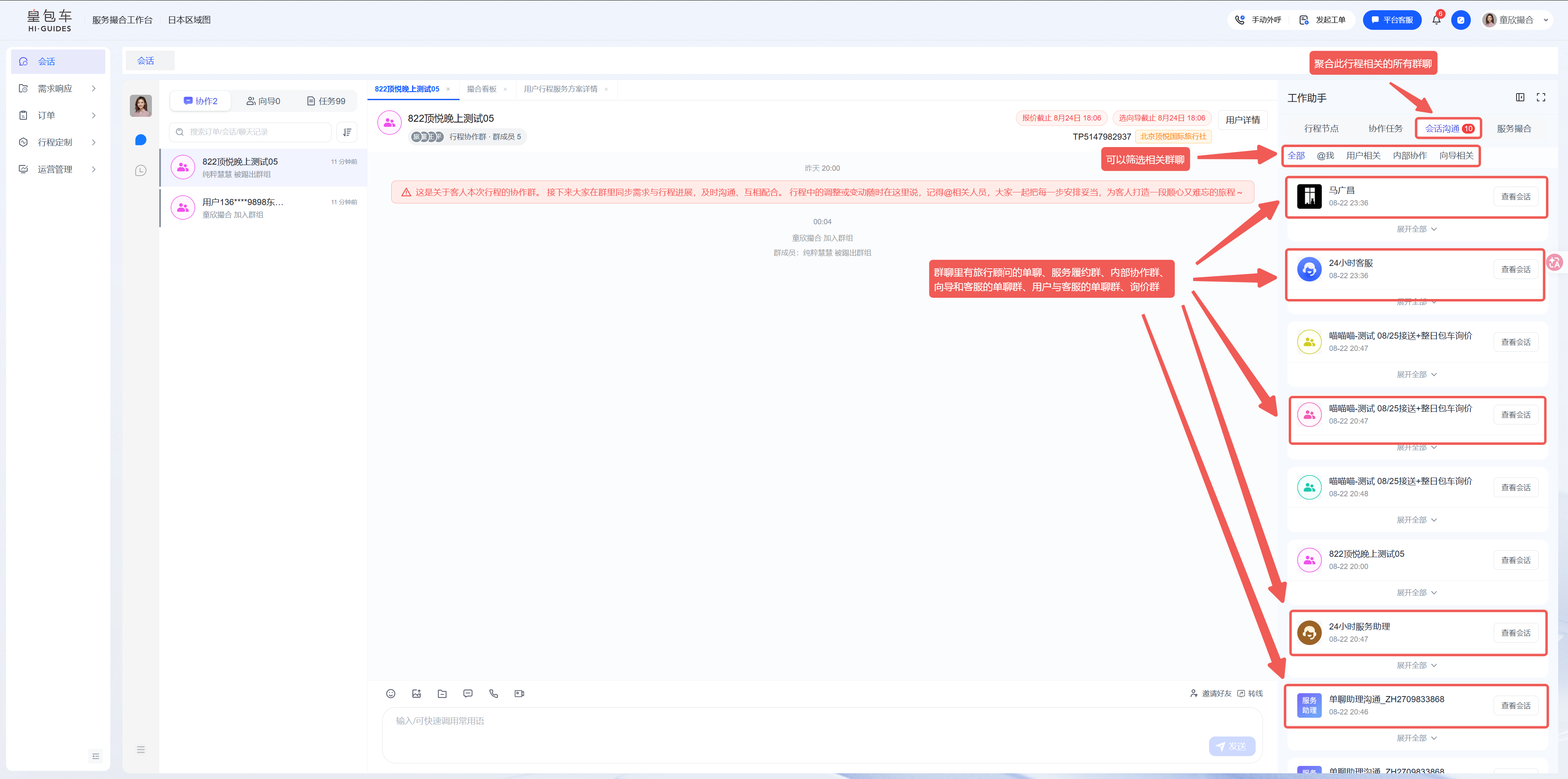Screen dimensions: 1568x779
Task: Click the message input 输入/可快速调用常用语
Action: 822,734
